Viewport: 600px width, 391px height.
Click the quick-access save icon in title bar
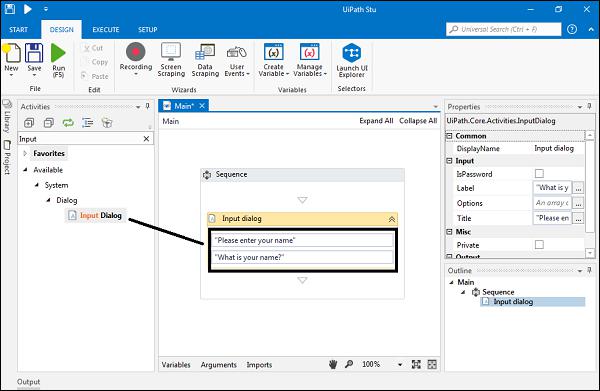(10, 9)
